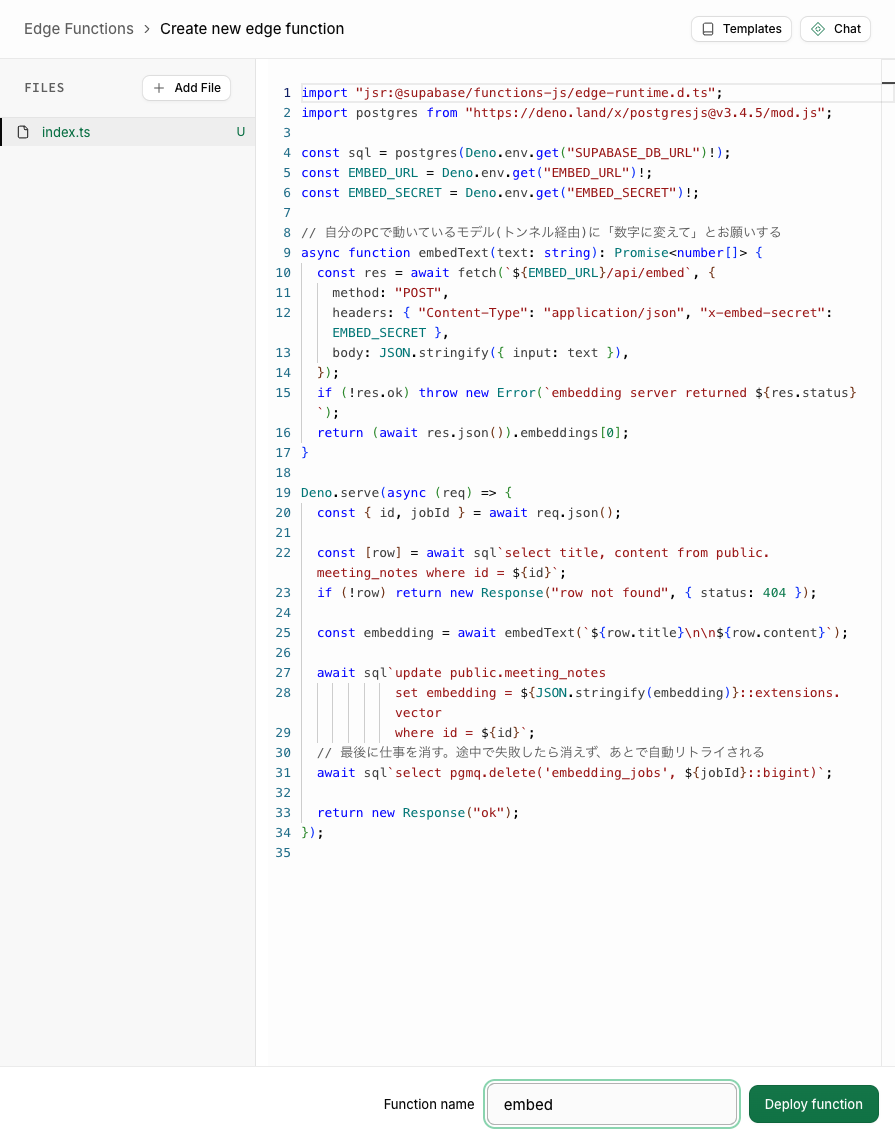This screenshot has width=895, height=1141.
Task: Open the Templates button
Action: (741, 29)
